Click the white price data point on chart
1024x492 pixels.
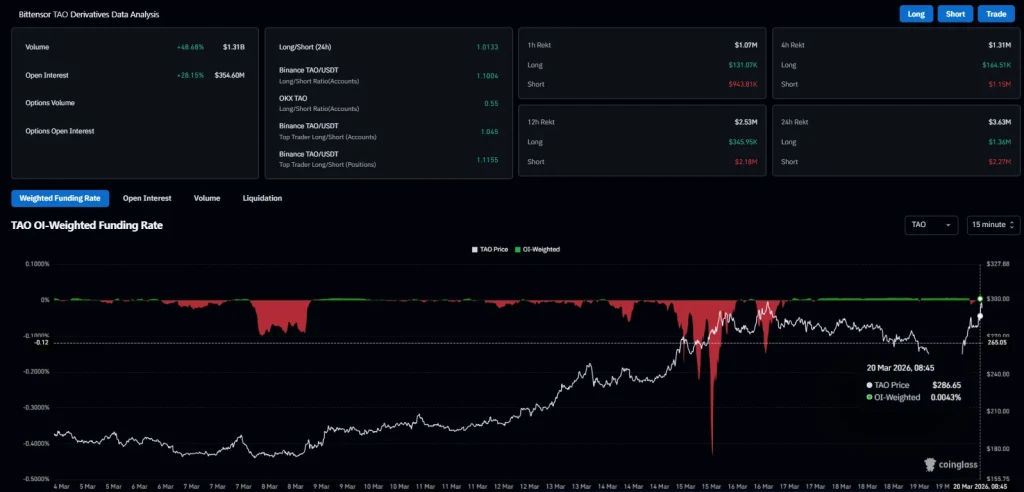[x=980, y=316]
